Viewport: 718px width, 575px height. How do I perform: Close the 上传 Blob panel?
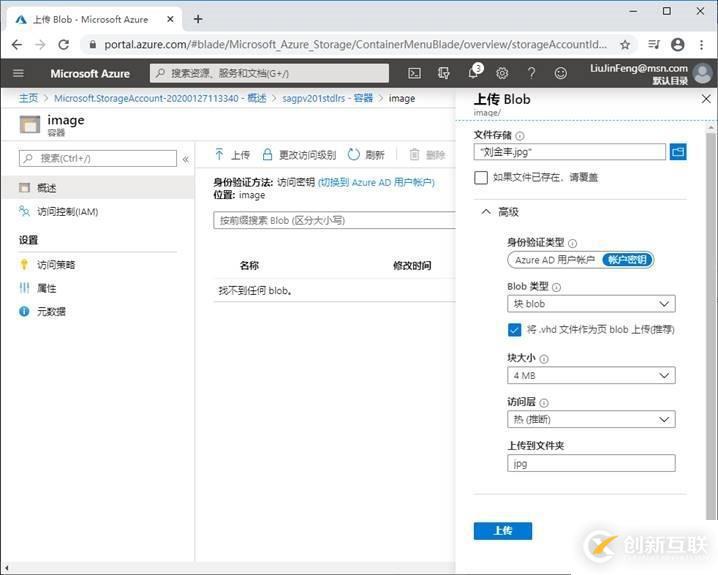tap(705, 99)
